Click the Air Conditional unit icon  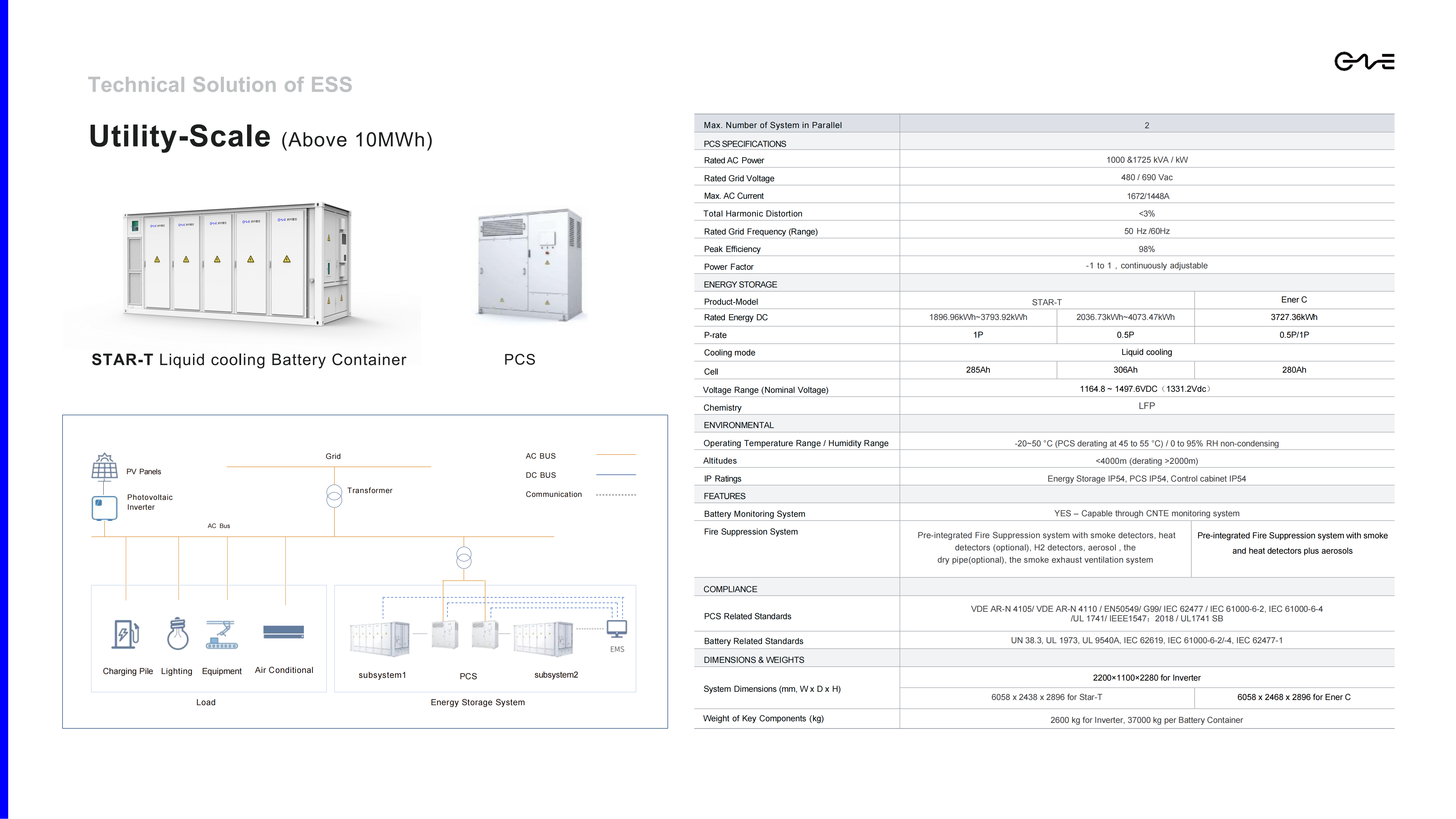pos(284,632)
